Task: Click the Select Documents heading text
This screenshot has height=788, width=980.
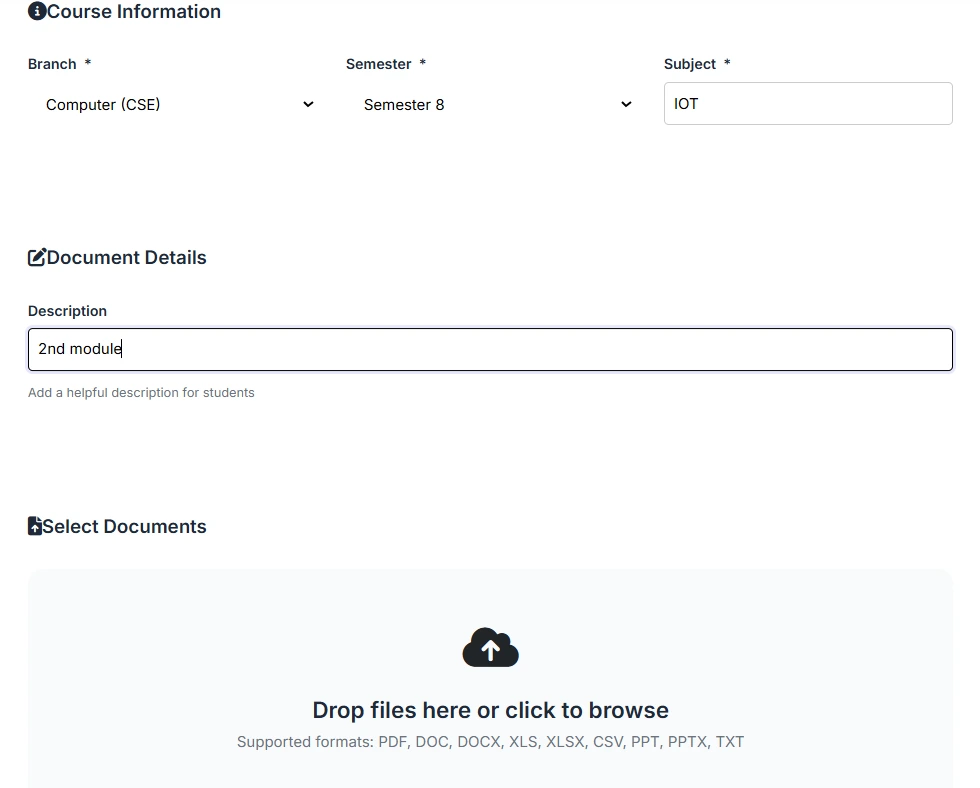Action: (125, 527)
